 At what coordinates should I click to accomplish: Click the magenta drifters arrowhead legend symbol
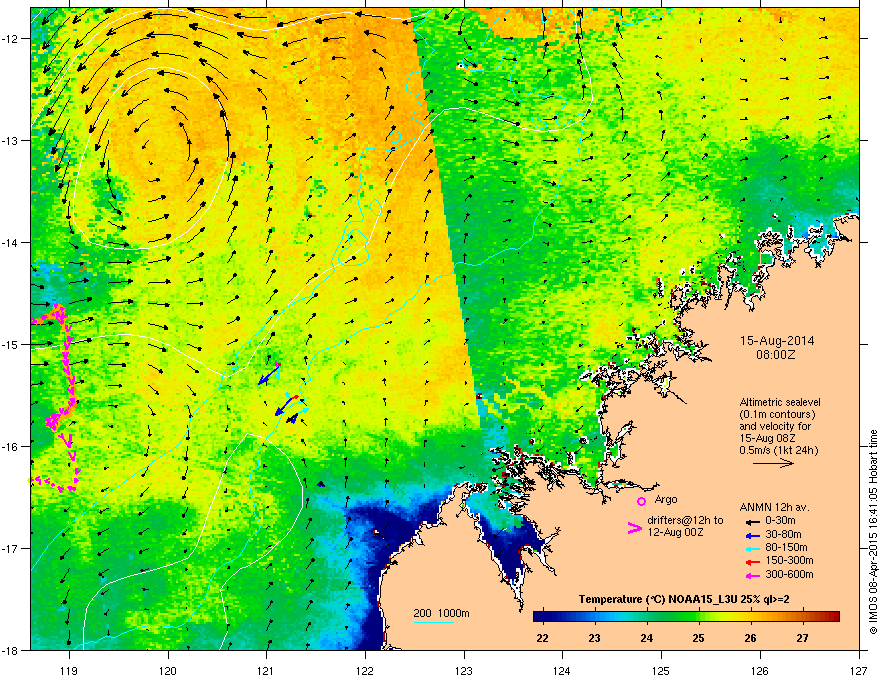point(634,528)
